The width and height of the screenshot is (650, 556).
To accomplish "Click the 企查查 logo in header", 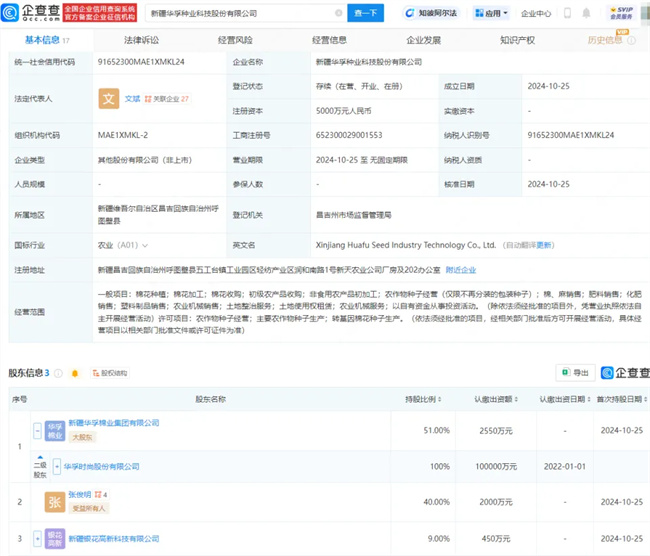I will (x=29, y=13).
